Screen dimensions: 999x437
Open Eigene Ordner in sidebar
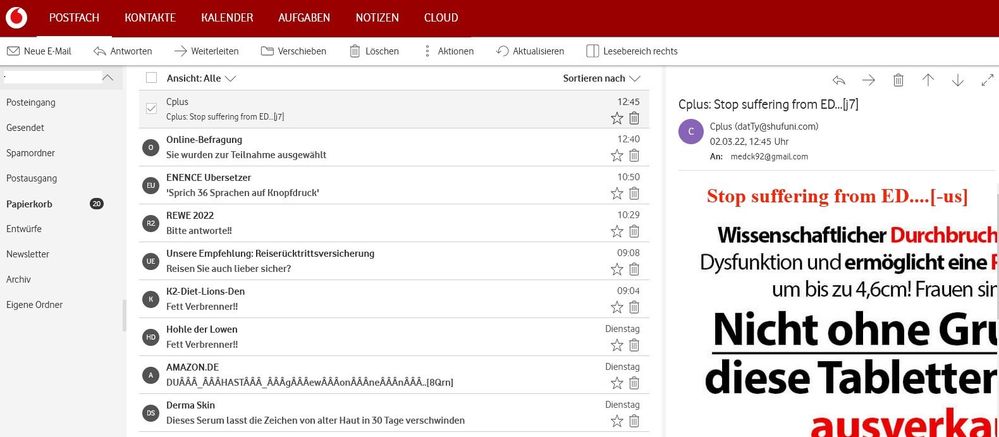point(34,304)
